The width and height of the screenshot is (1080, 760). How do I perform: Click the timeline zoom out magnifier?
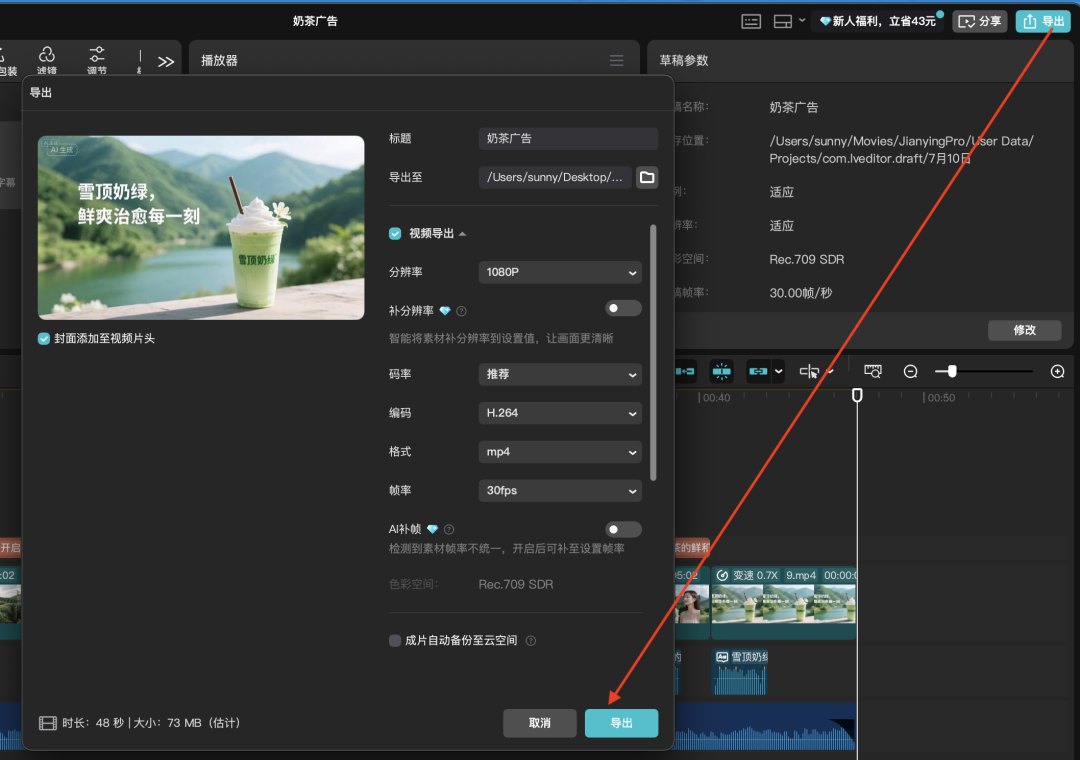(x=910, y=371)
